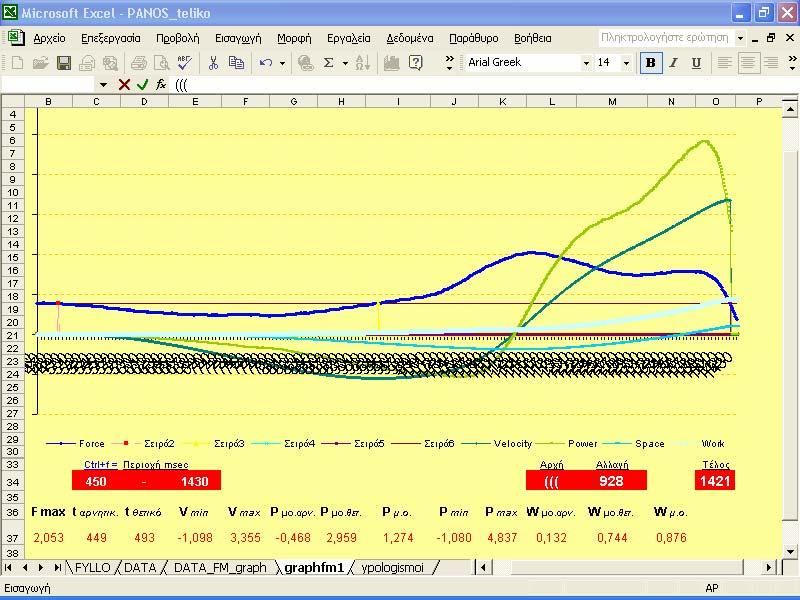Click the fx Insert Function icon
Viewport: 800px width, 600px height.
[161, 84]
